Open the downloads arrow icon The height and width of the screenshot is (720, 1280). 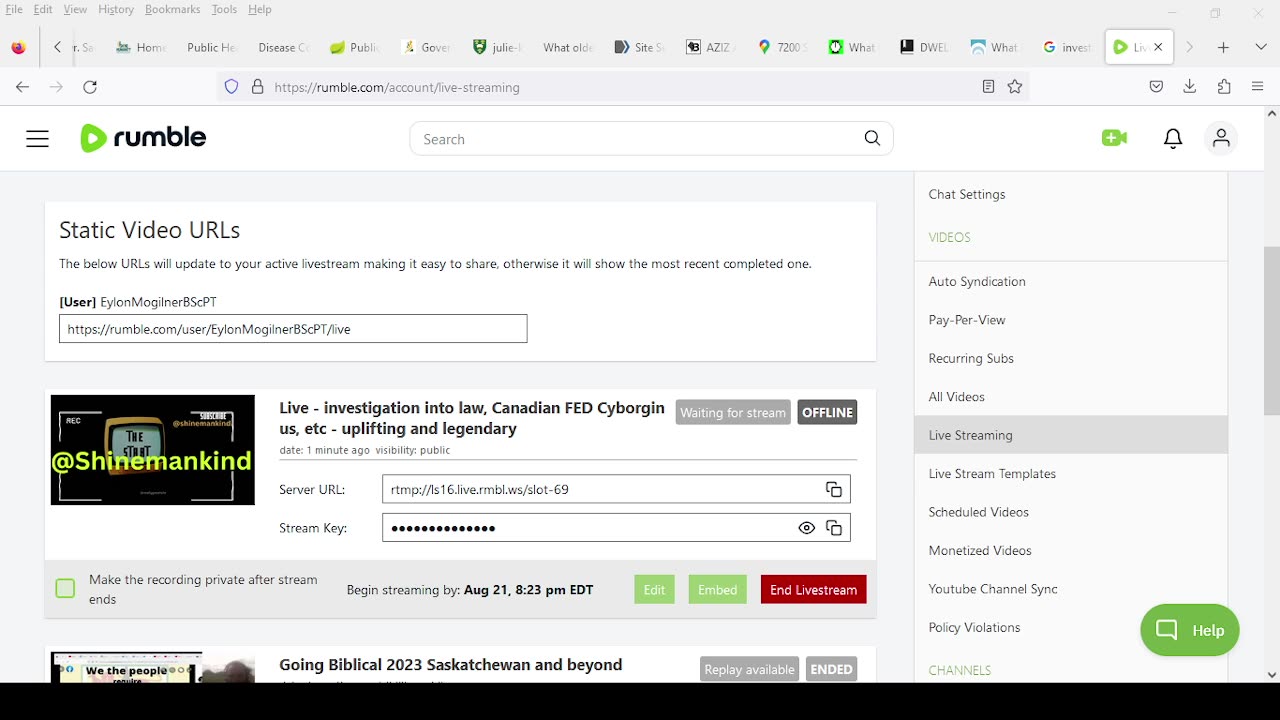pyautogui.click(x=1190, y=87)
